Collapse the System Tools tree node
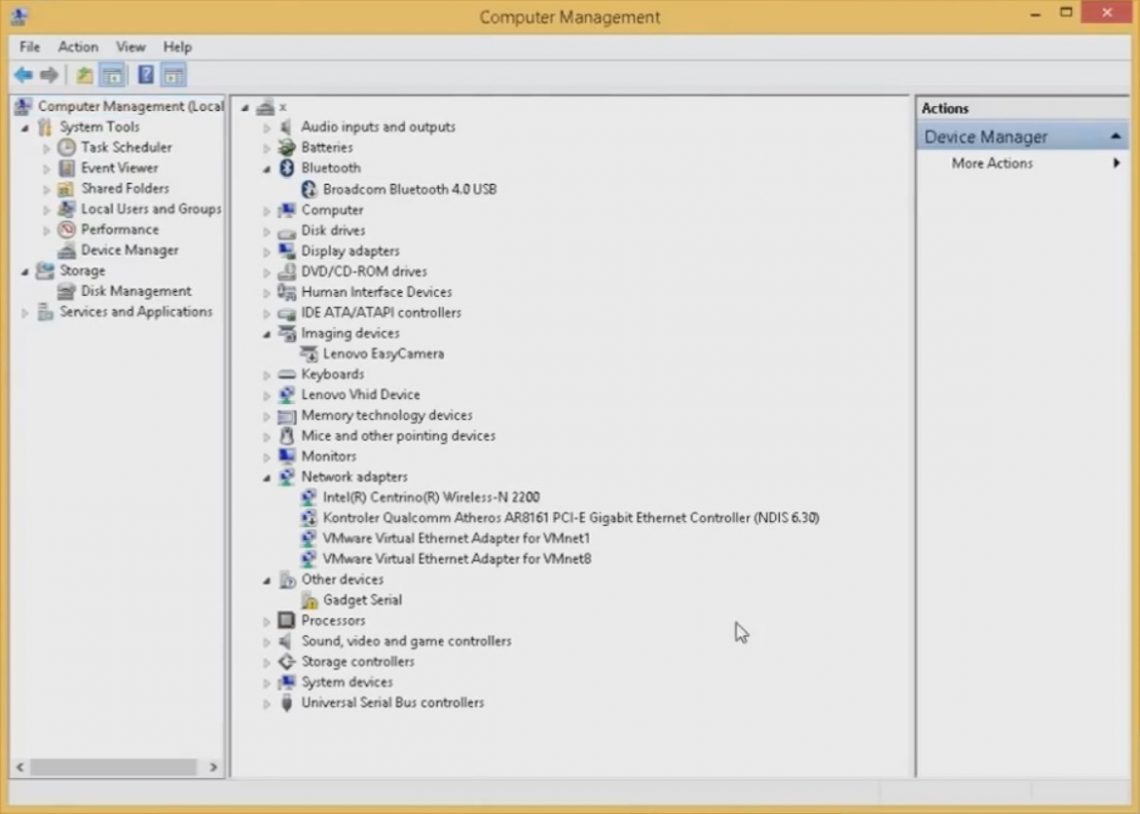The height and width of the screenshot is (814, 1140). [24, 127]
